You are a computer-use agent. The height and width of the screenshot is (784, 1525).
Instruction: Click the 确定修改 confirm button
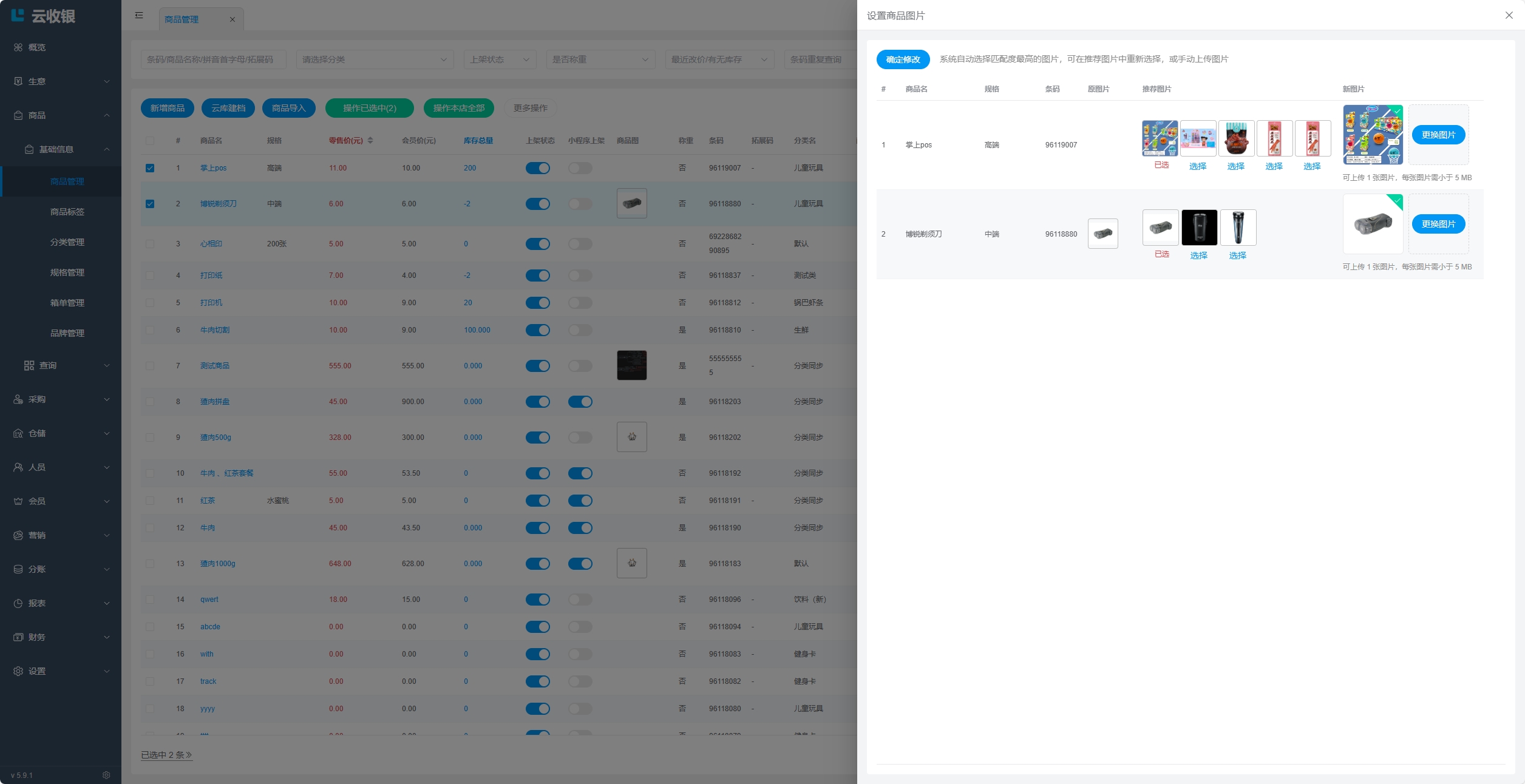point(903,59)
